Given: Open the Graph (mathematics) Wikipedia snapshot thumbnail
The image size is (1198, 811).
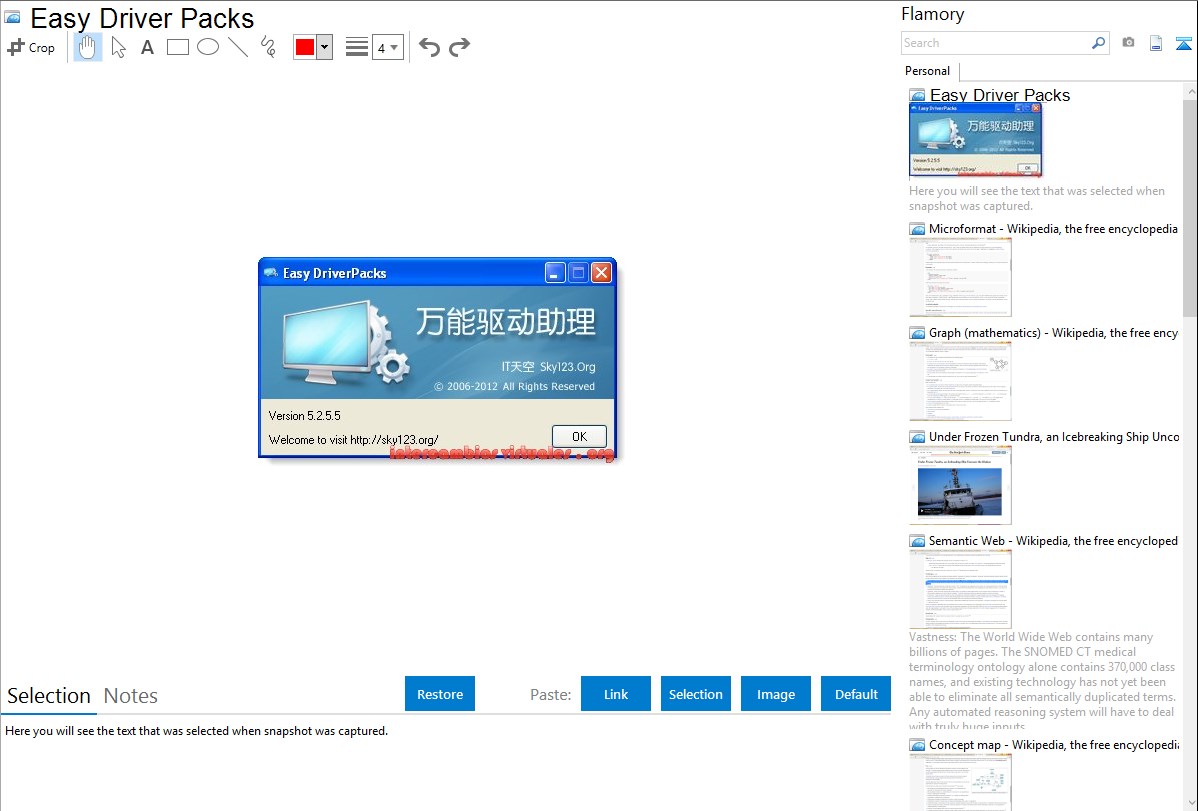Looking at the screenshot, I should pos(960,381).
